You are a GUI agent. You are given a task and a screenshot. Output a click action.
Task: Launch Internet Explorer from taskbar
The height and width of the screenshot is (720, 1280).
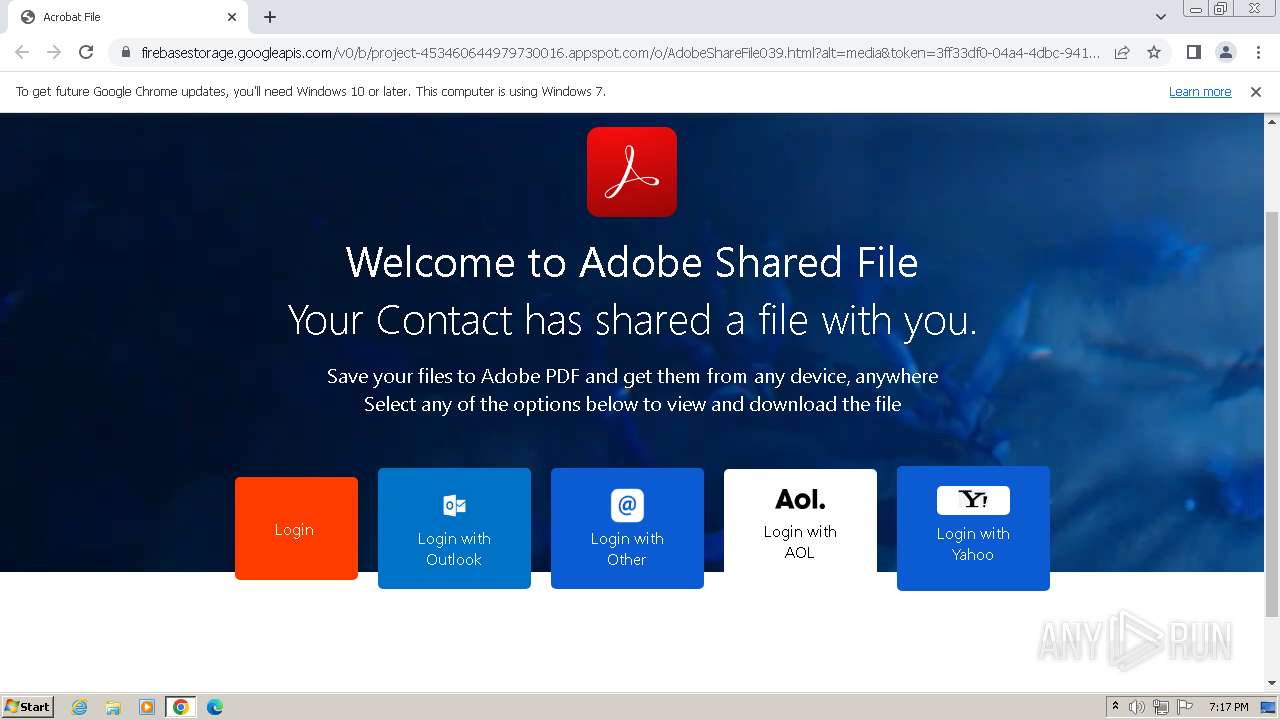click(x=79, y=707)
